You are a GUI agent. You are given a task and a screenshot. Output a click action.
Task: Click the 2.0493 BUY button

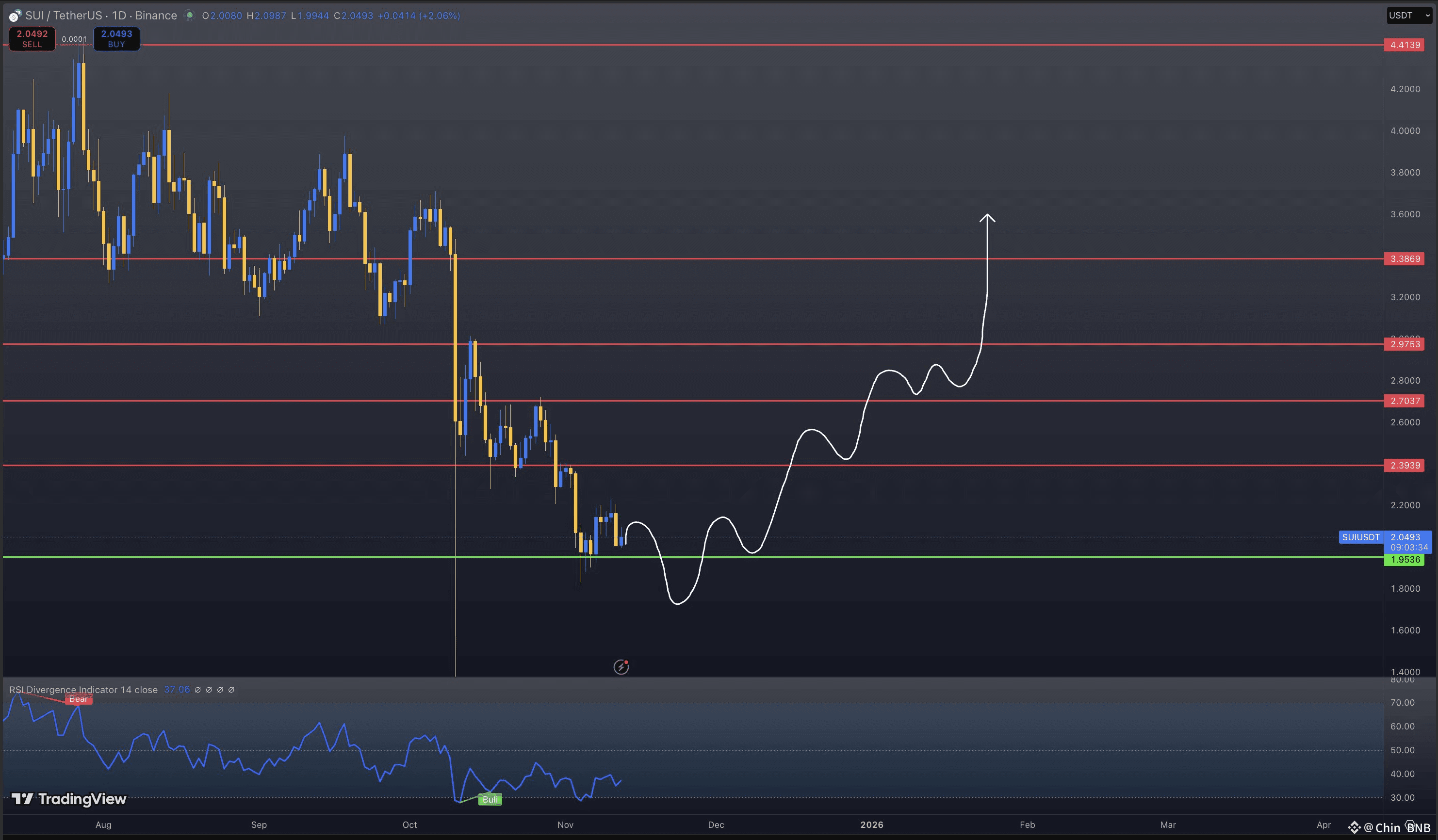(116, 39)
